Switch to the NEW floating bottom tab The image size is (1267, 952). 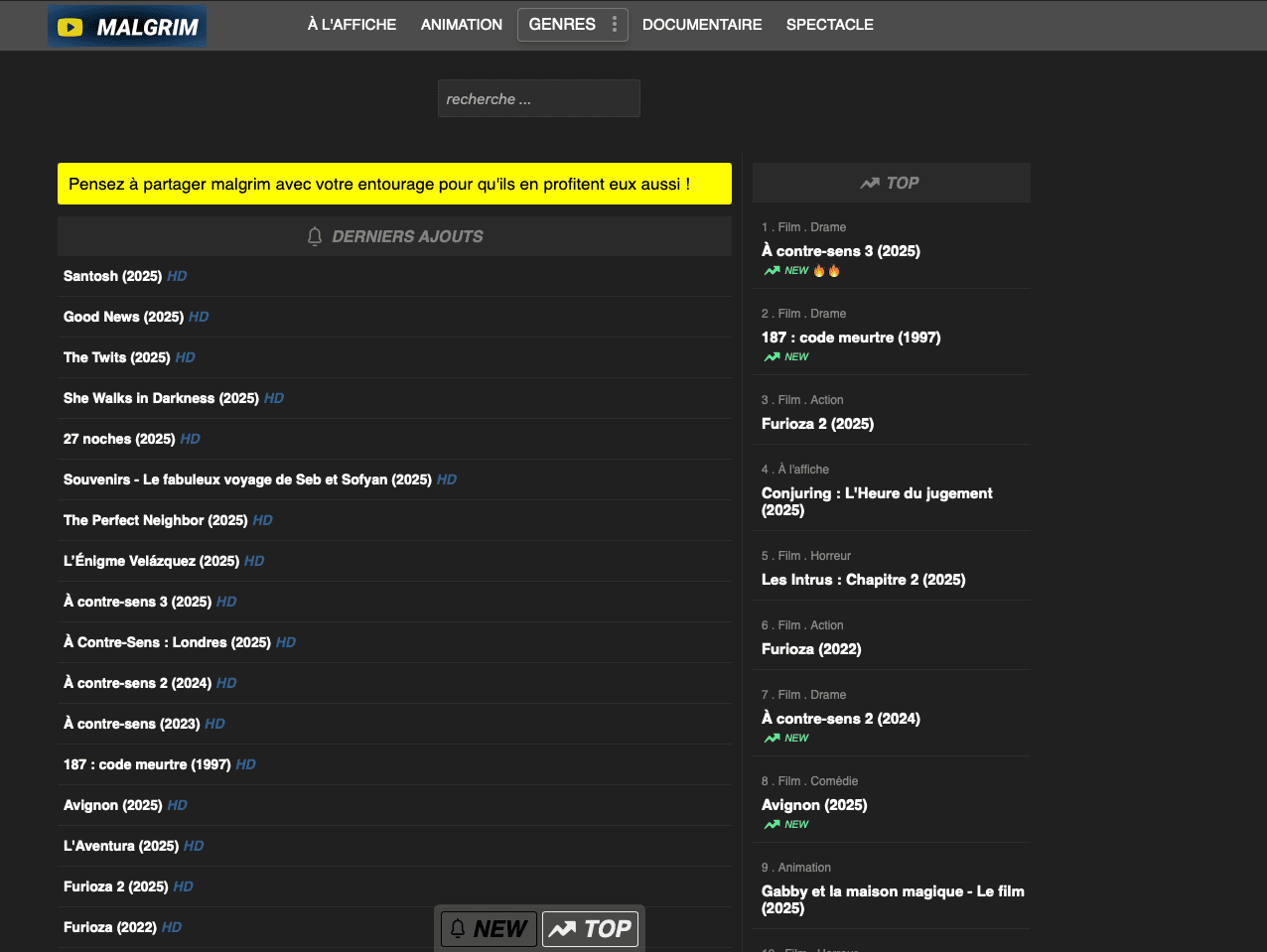489,929
